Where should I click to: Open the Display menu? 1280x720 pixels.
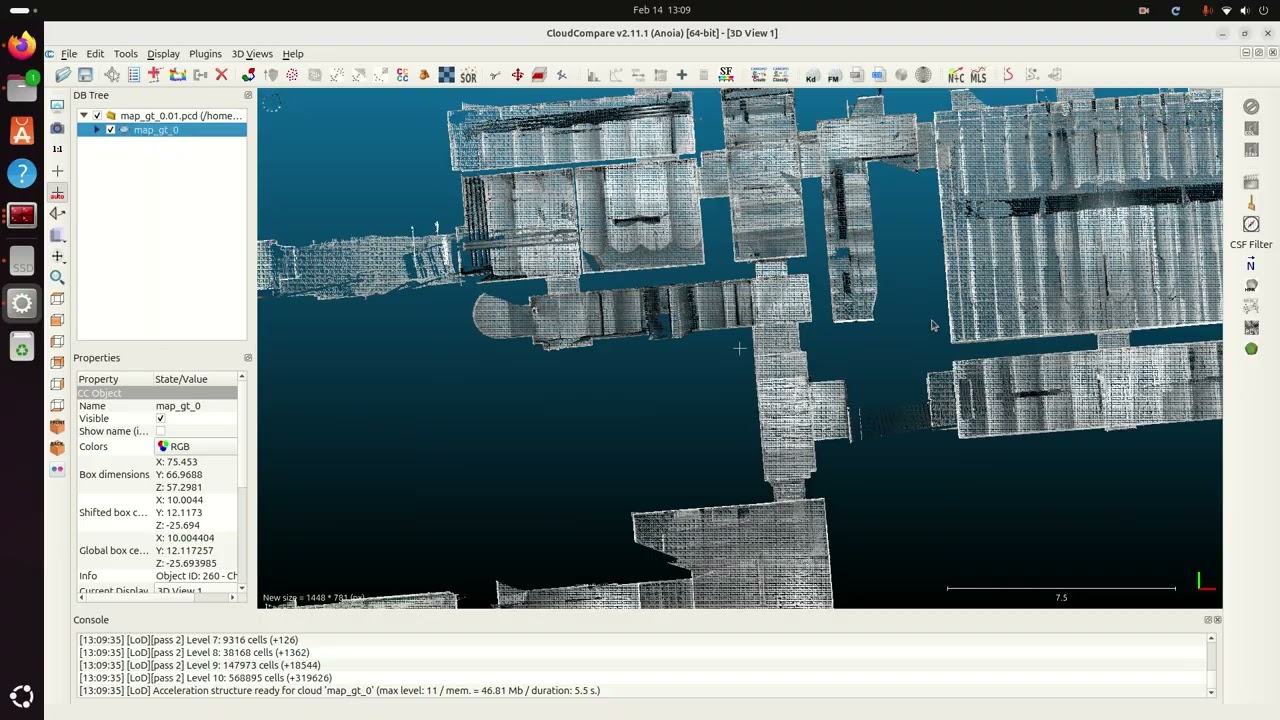click(x=163, y=54)
